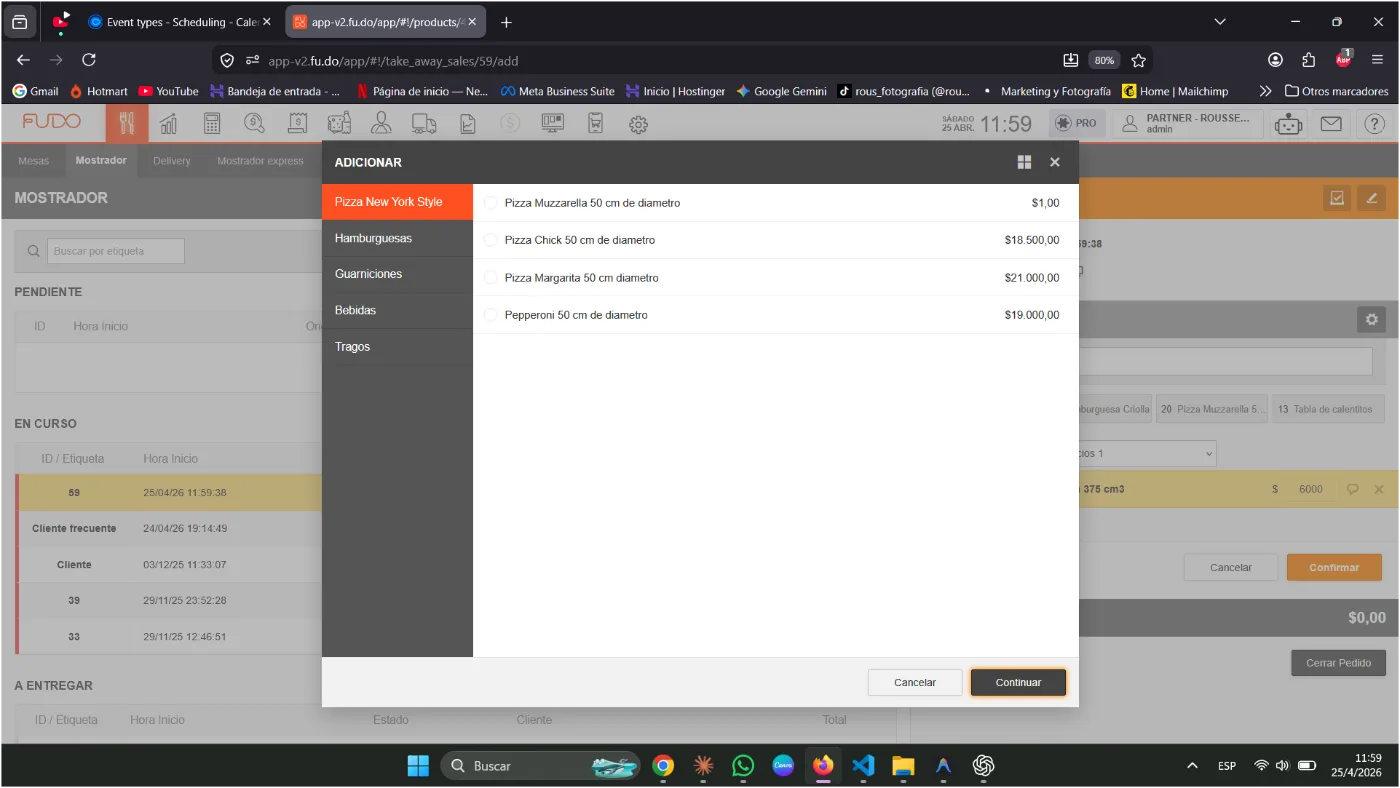Image resolution: width=1400 pixels, height=788 pixels.
Task: Select Pizza Margarita 50 cm radio button
Action: pyautogui.click(x=490, y=278)
